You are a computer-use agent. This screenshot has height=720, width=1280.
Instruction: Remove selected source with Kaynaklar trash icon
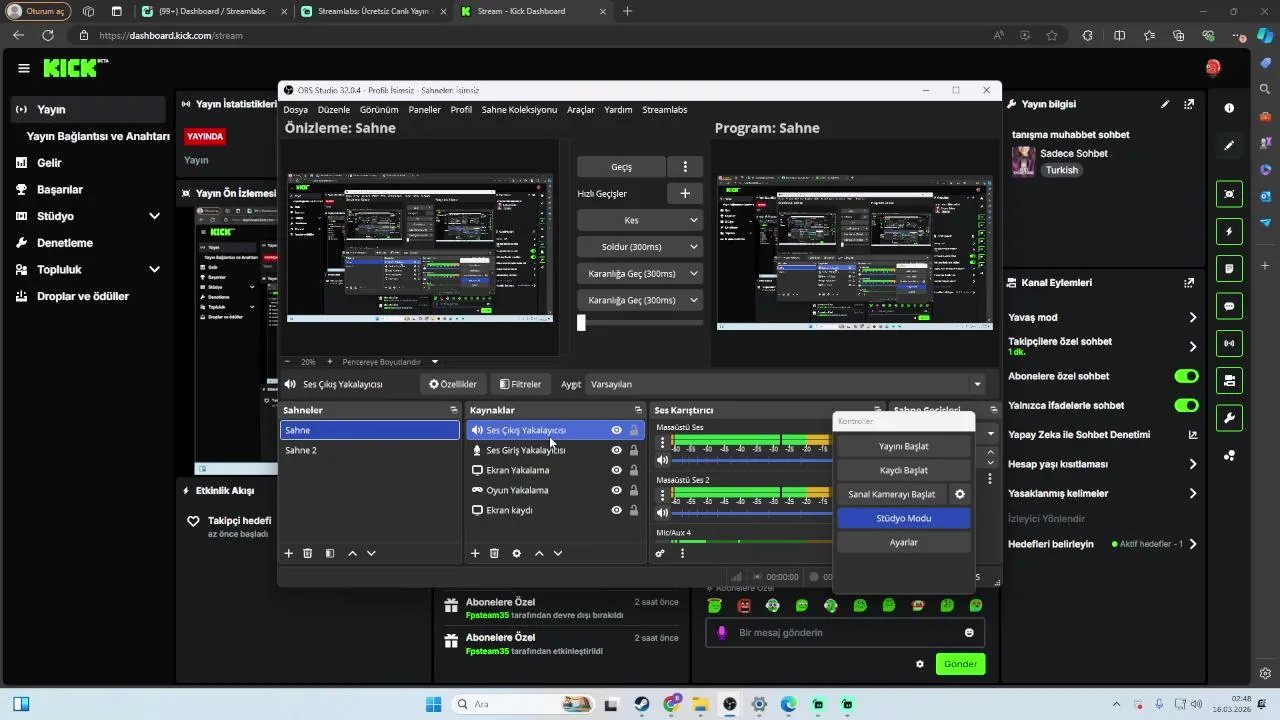(494, 553)
